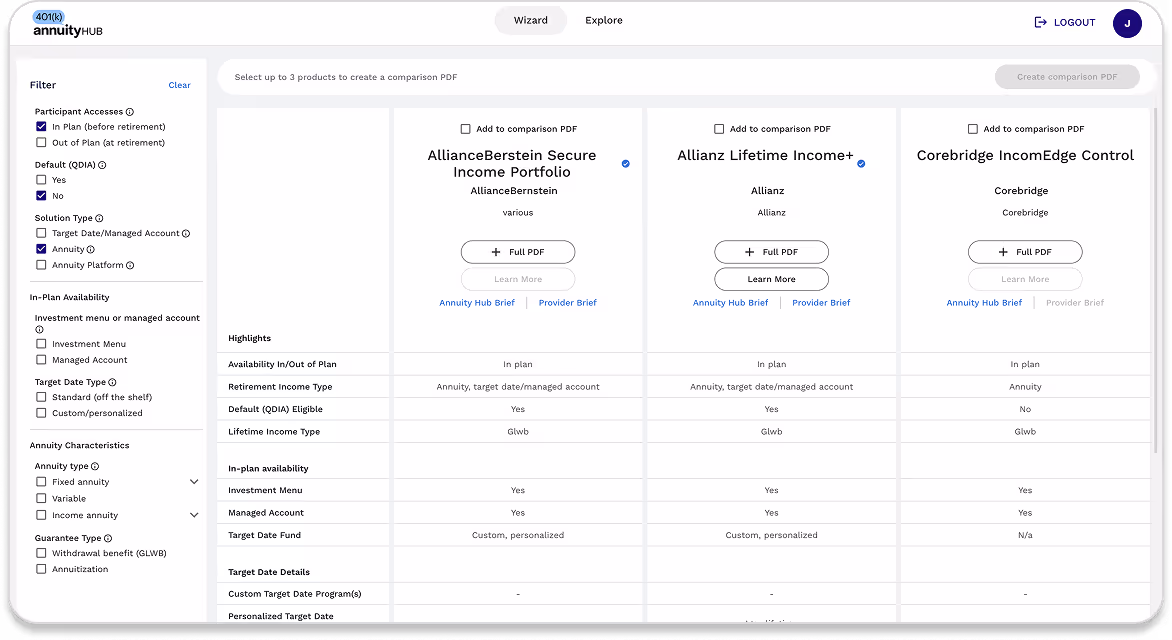Click Learn More under AllianceBernstein
The image size is (1172, 640).
point(518,279)
